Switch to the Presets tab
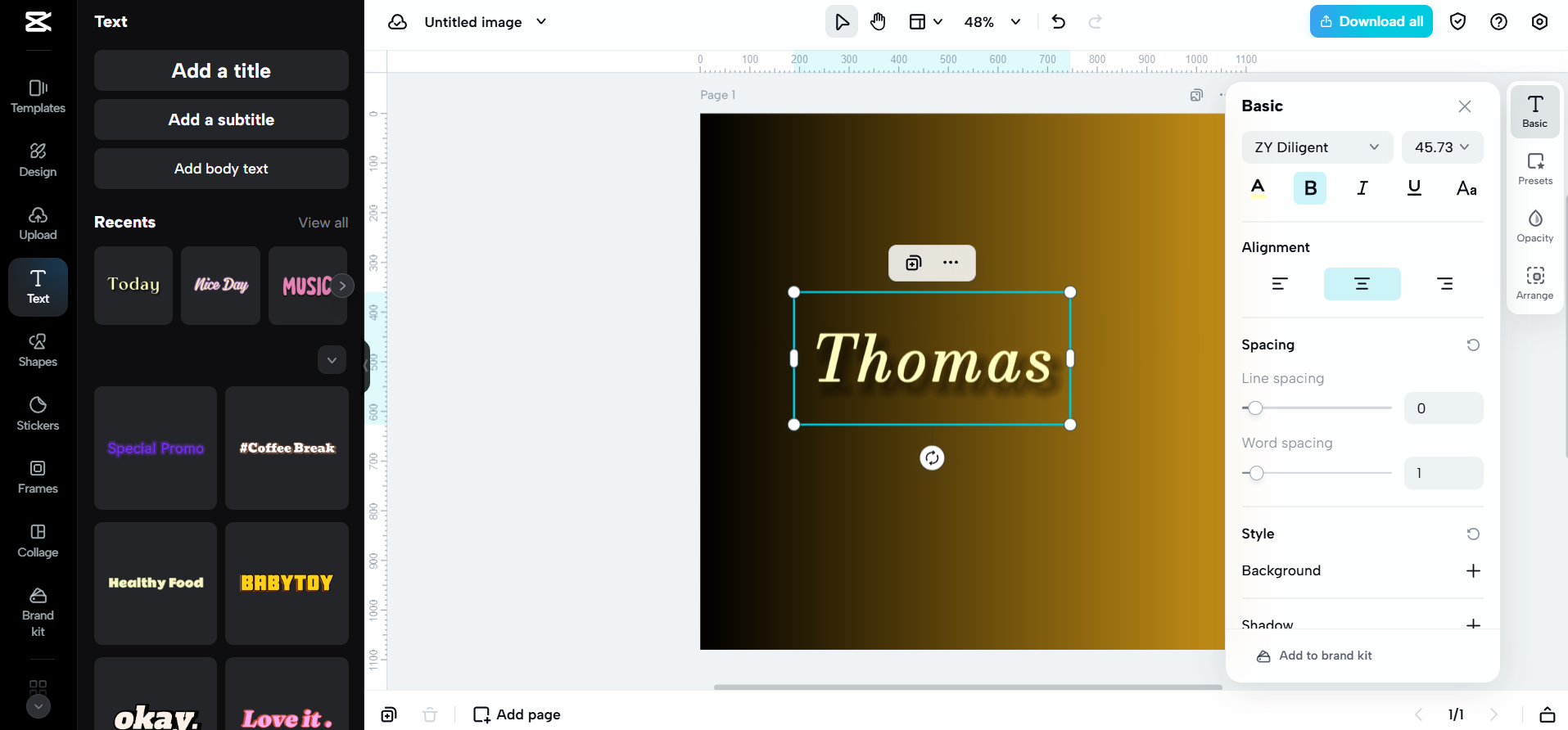This screenshot has width=1568, height=730. coord(1534,169)
